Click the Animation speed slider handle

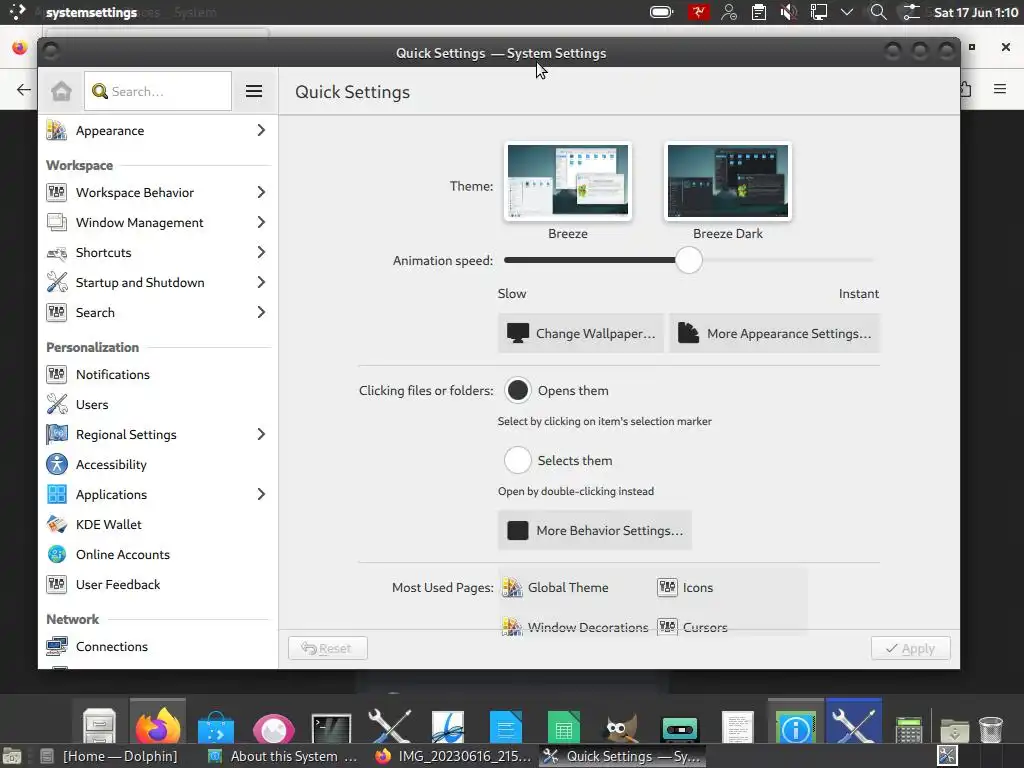coord(688,260)
